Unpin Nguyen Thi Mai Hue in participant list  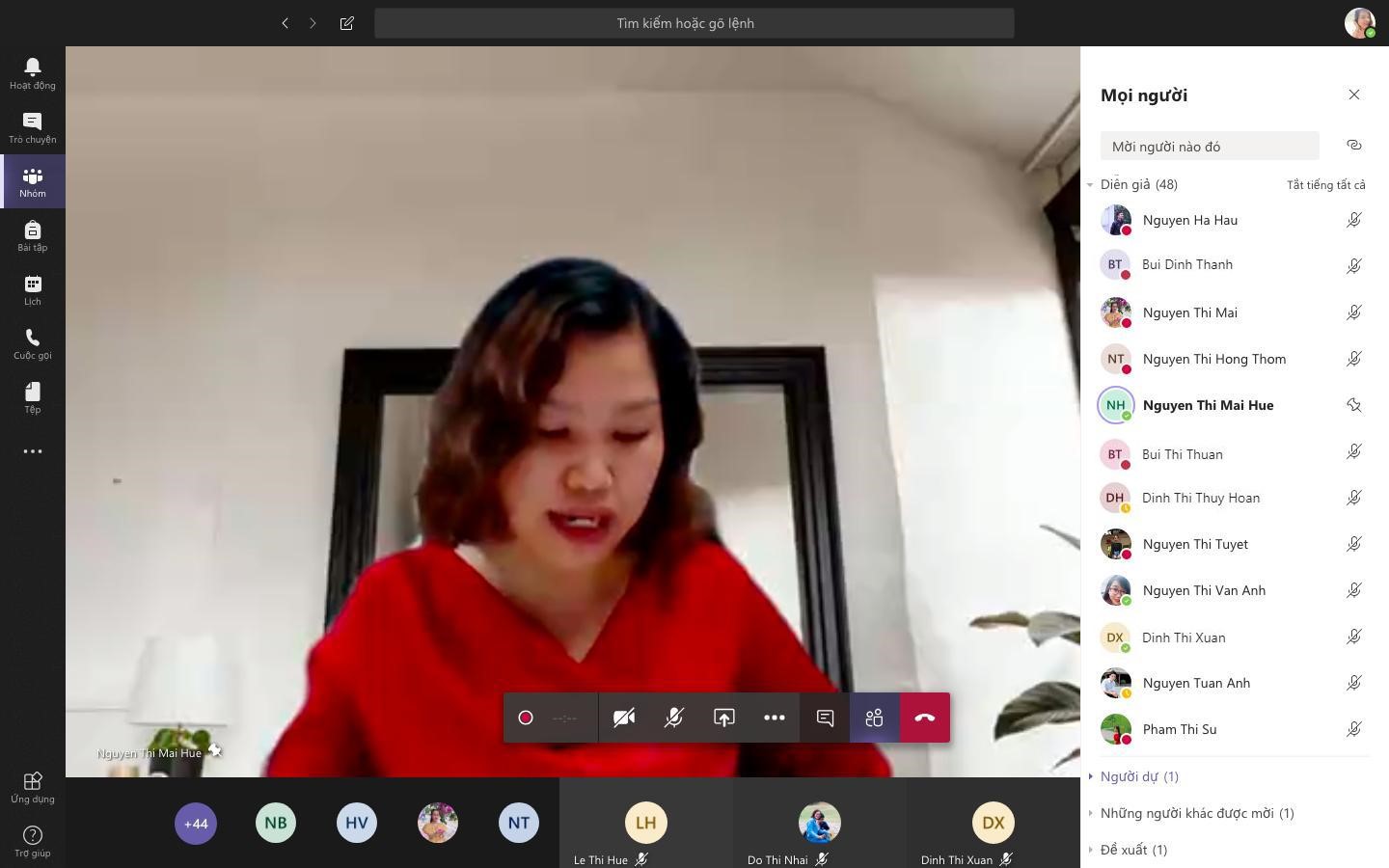pyautogui.click(x=1353, y=405)
